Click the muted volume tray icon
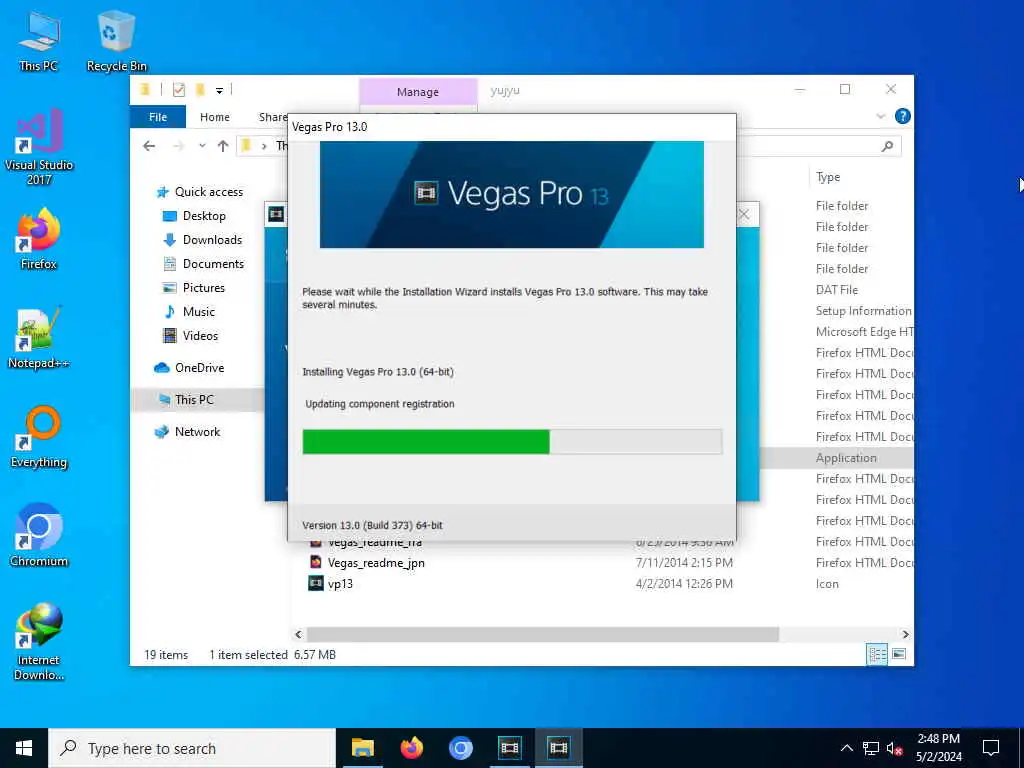Screen dimensions: 1024x768 coord(894,748)
